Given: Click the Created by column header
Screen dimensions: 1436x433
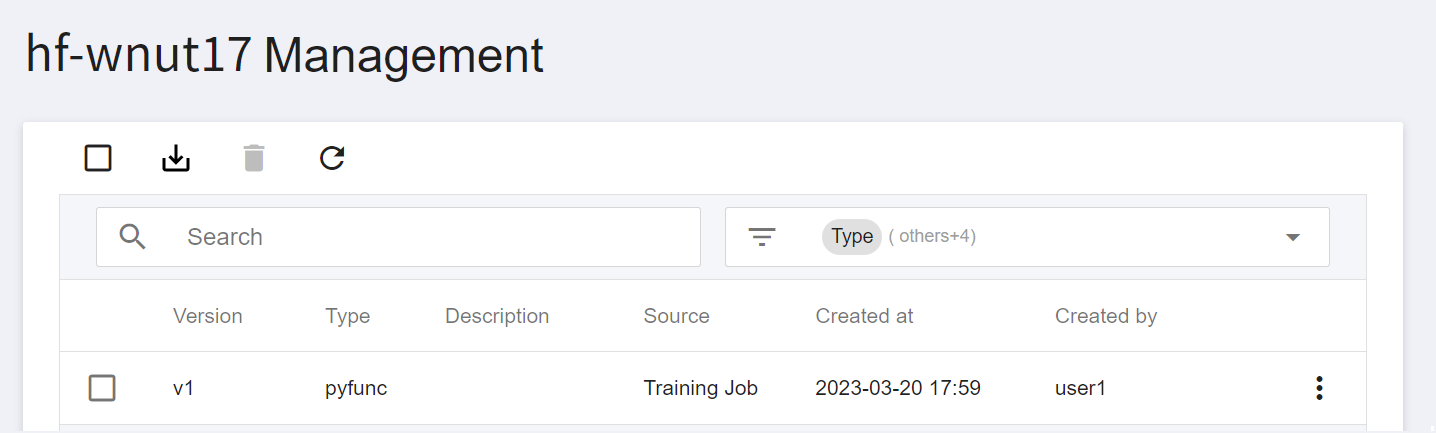Looking at the screenshot, I should click(x=1106, y=316).
